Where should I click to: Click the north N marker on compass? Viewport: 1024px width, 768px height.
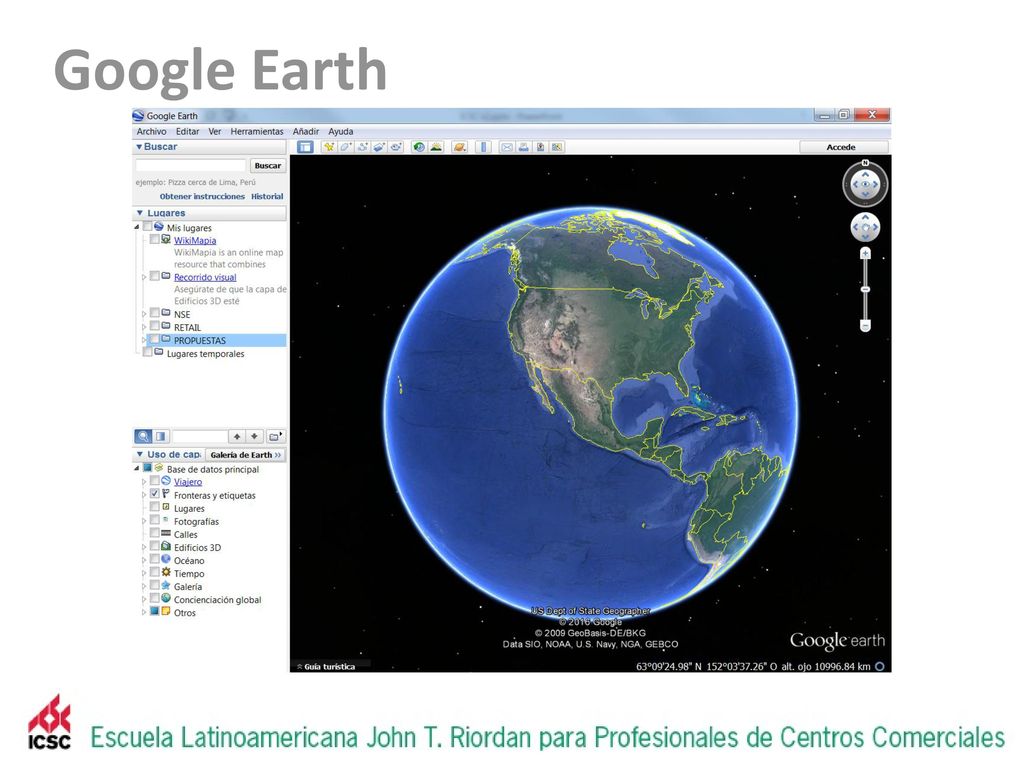(865, 163)
